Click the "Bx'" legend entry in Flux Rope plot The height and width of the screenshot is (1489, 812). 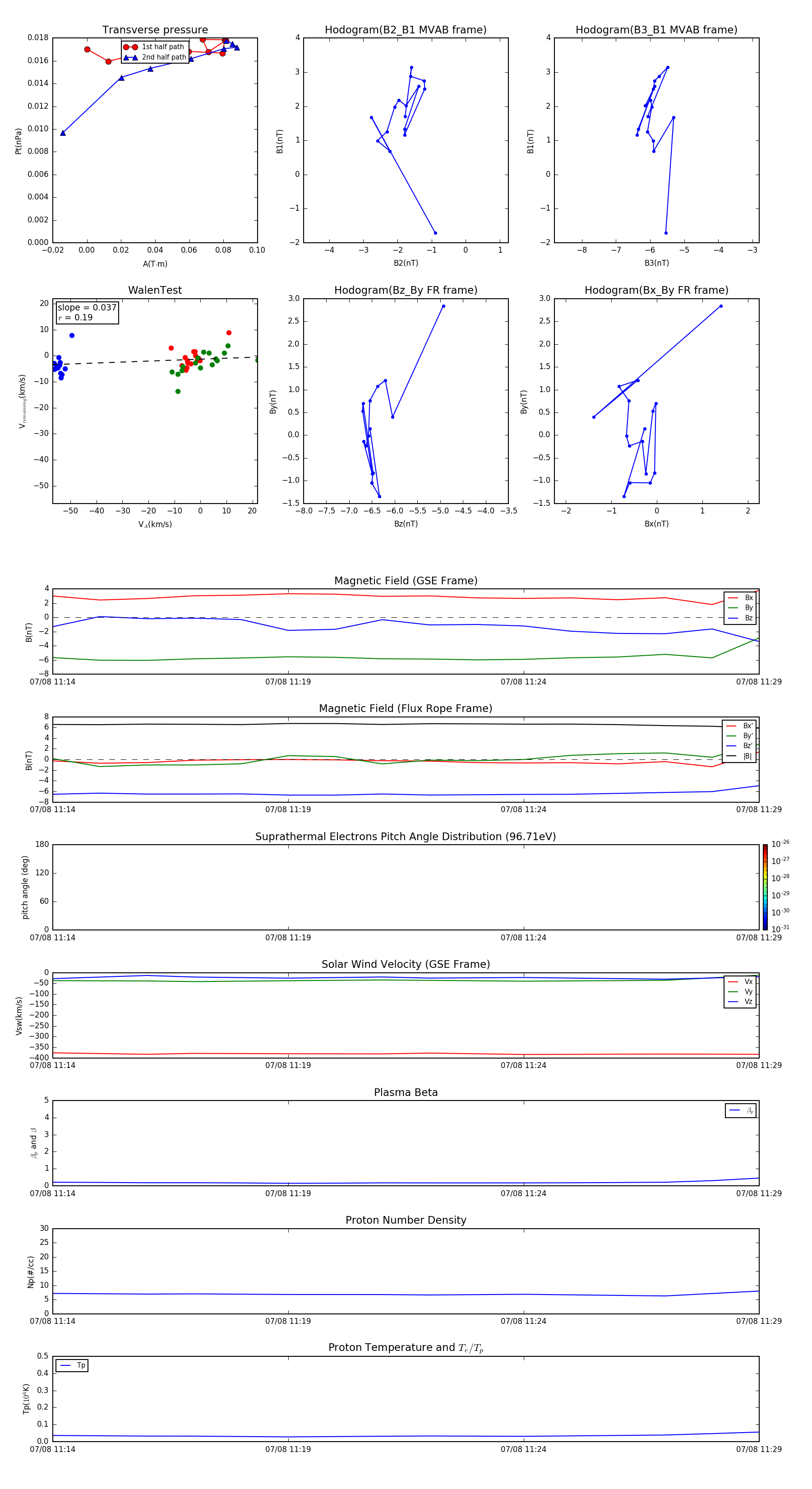click(740, 726)
